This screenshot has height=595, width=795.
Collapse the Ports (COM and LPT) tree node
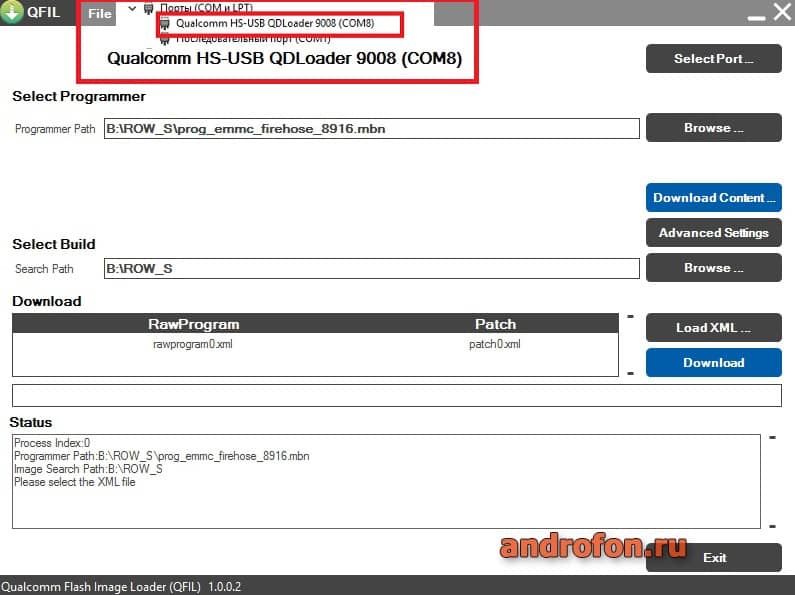click(x=132, y=8)
